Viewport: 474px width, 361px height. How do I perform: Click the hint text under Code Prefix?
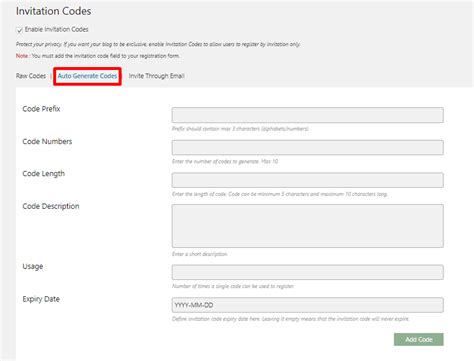tap(240, 129)
